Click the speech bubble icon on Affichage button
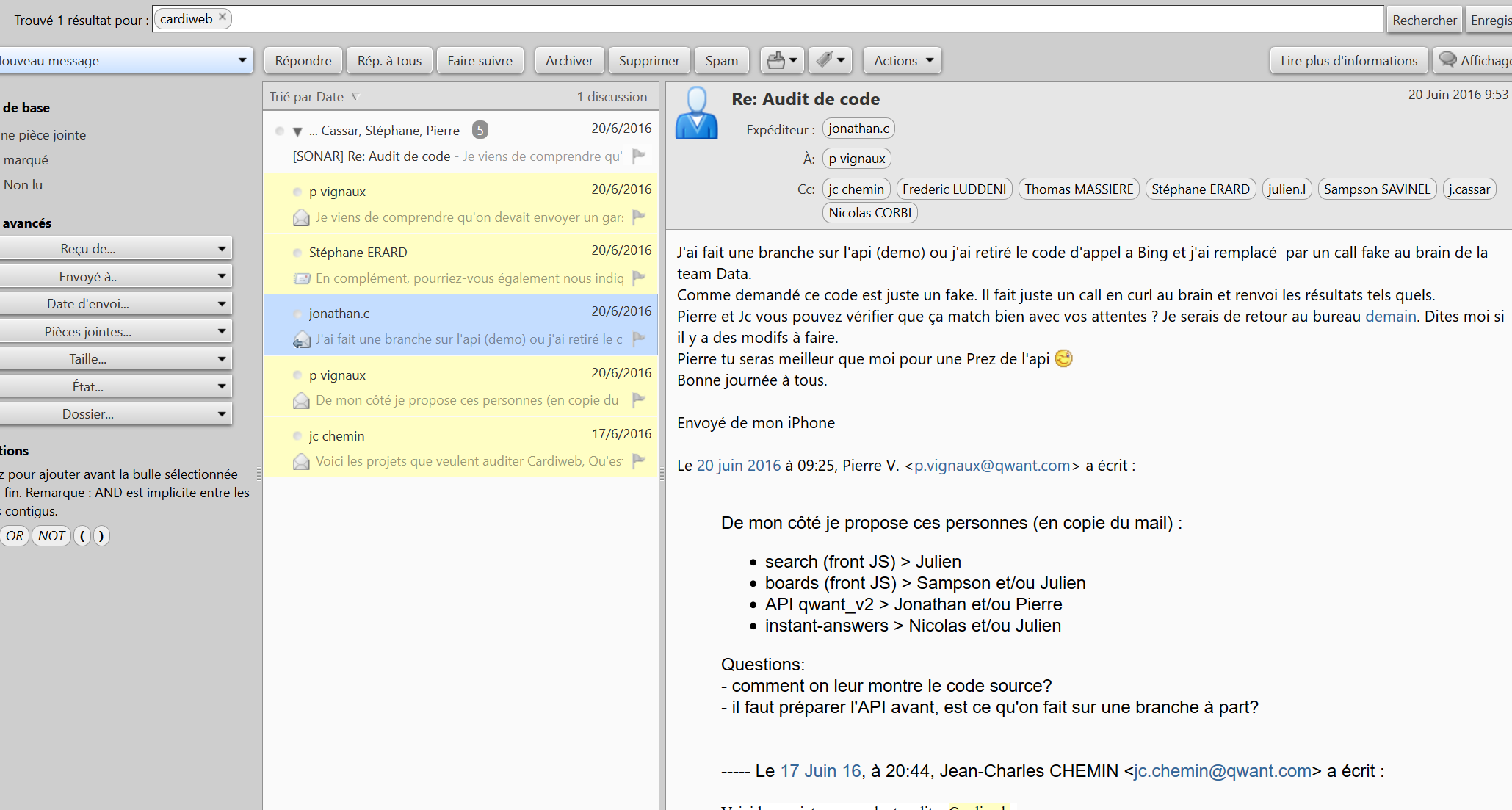This screenshot has width=1512, height=810. coord(1447,59)
